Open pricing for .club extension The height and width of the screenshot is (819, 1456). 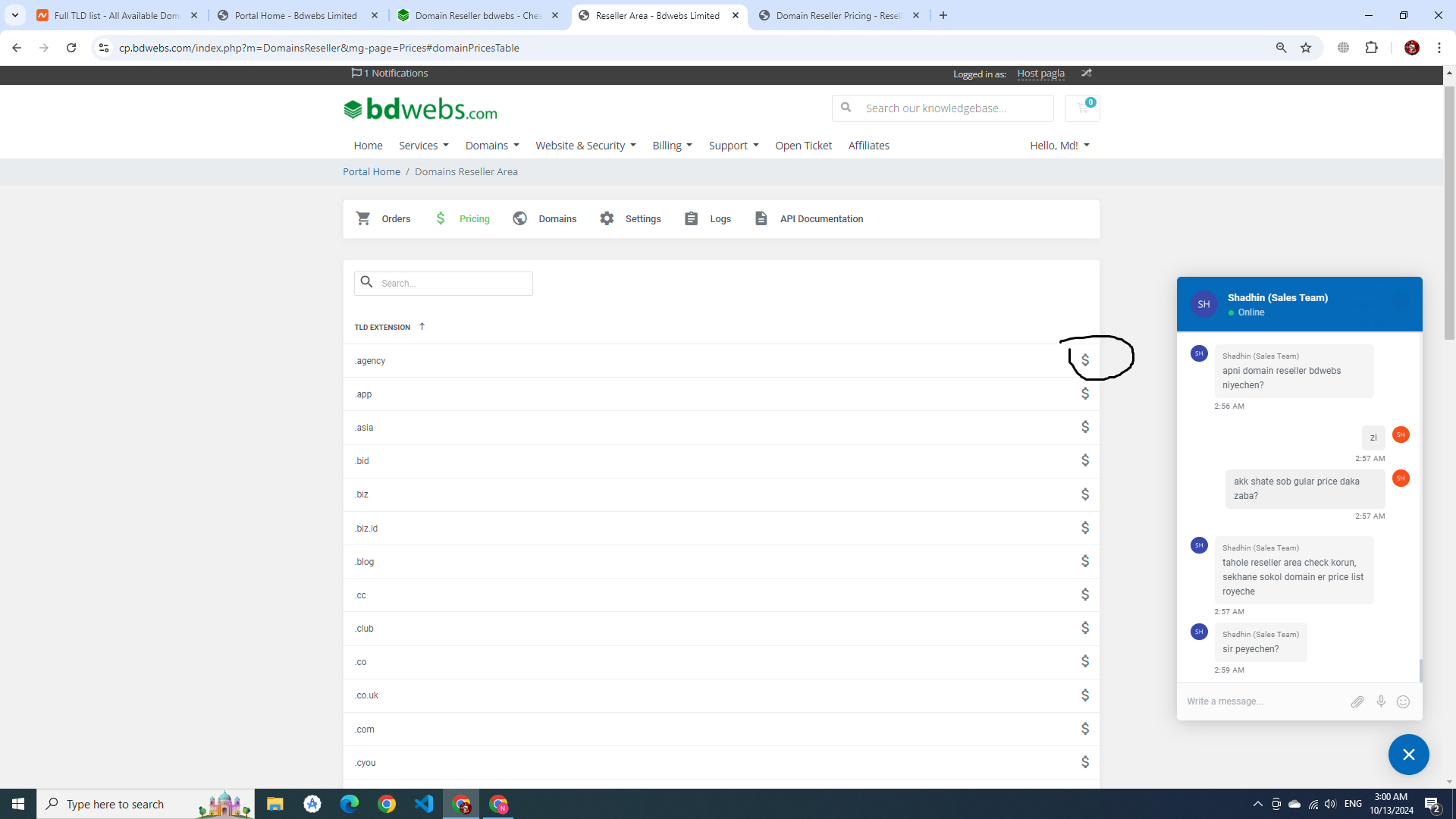(x=1085, y=628)
